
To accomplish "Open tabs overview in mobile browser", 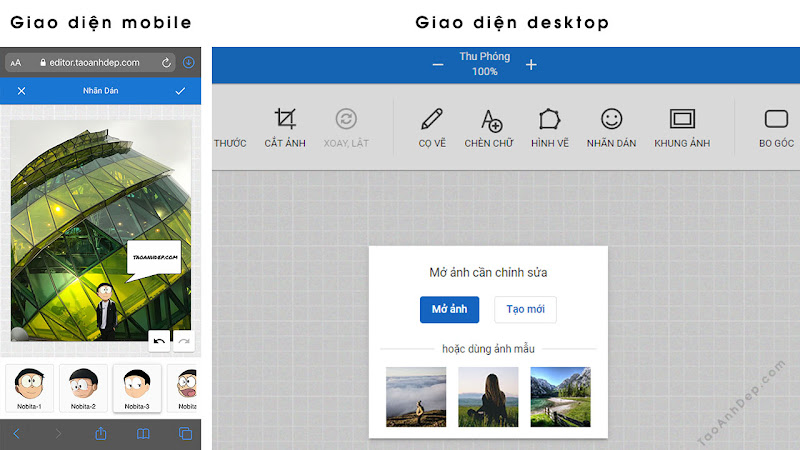I will click(185, 434).
